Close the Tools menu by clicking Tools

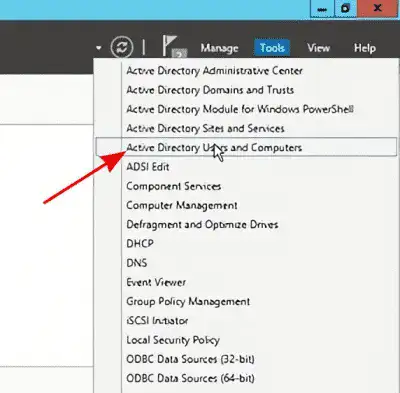pos(272,48)
